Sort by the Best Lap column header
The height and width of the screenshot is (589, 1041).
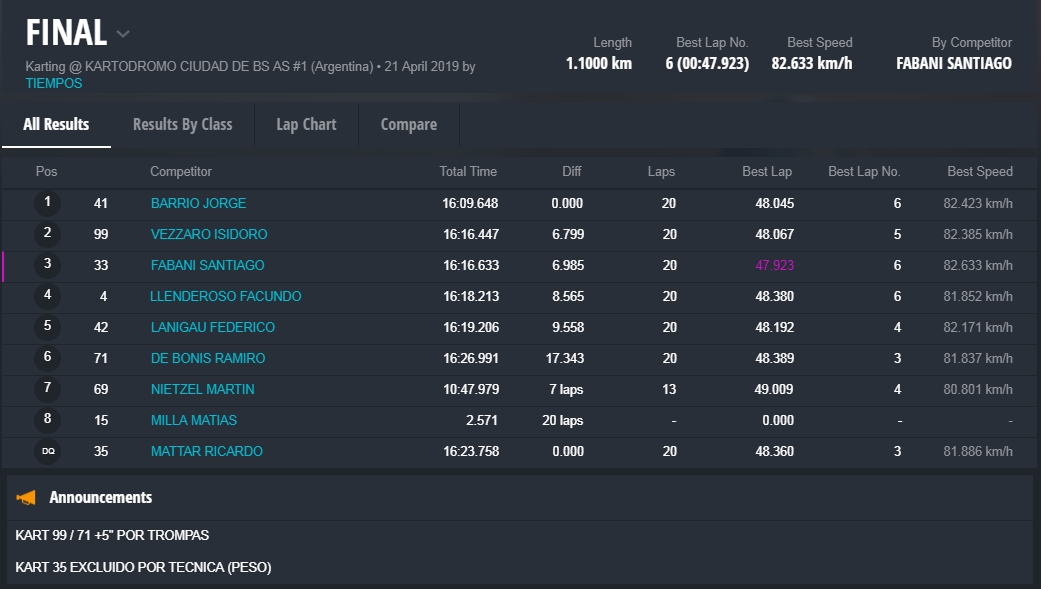pyautogui.click(x=767, y=172)
